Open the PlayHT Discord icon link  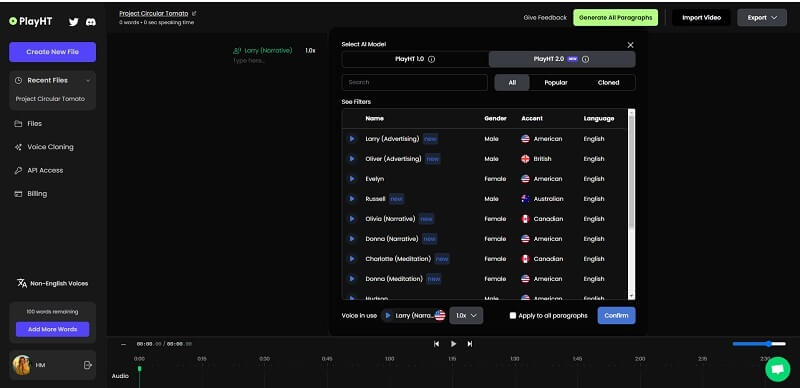[91, 22]
